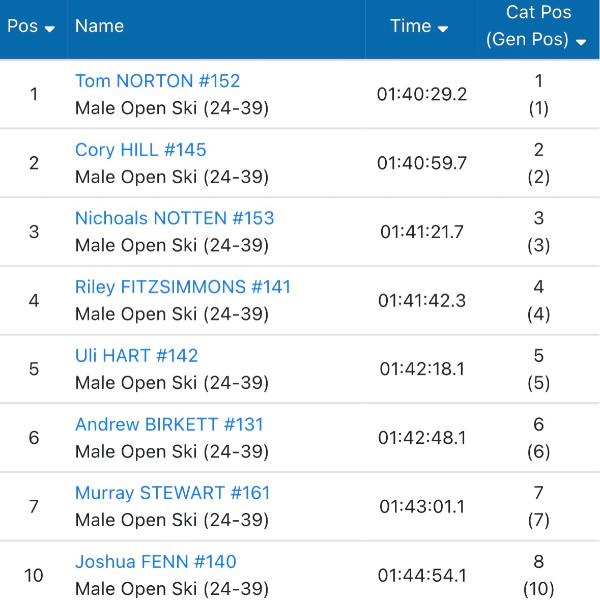Open Cory HILL #145 result
The width and height of the screenshot is (600, 600).
tap(140, 150)
